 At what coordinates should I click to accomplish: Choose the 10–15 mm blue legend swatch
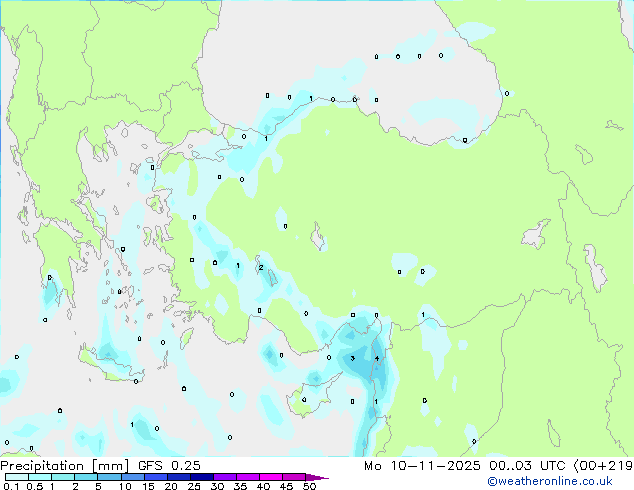point(132,477)
